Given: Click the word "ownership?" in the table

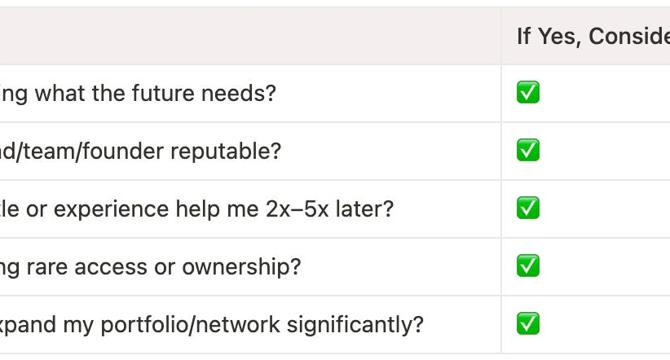Looking at the screenshot, I should pyautogui.click(x=241, y=267).
